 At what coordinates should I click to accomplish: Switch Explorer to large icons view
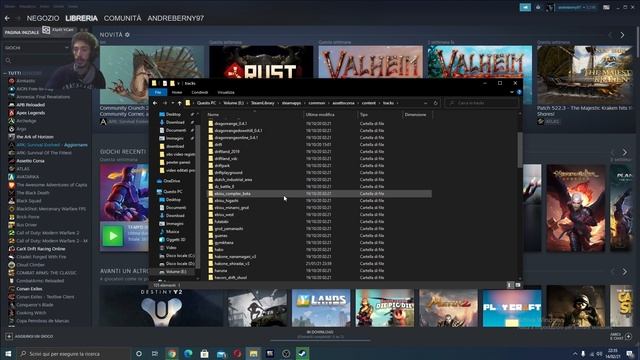click(518, 285)
